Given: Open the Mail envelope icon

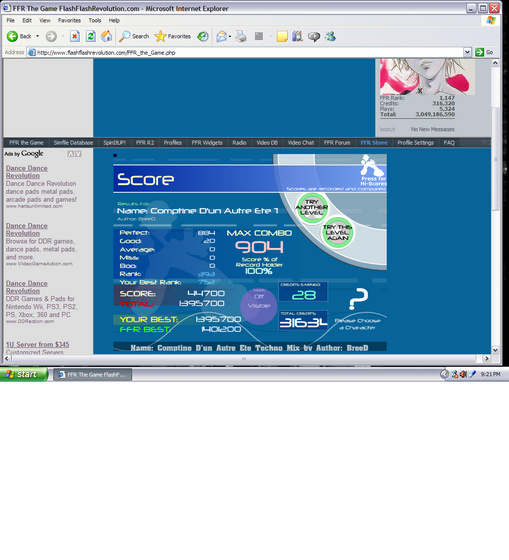Looking at the screenshot, I should pos(221,36).
